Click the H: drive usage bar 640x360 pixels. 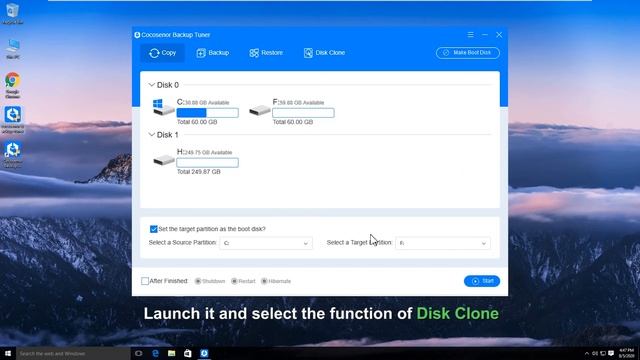click(207, 162)
